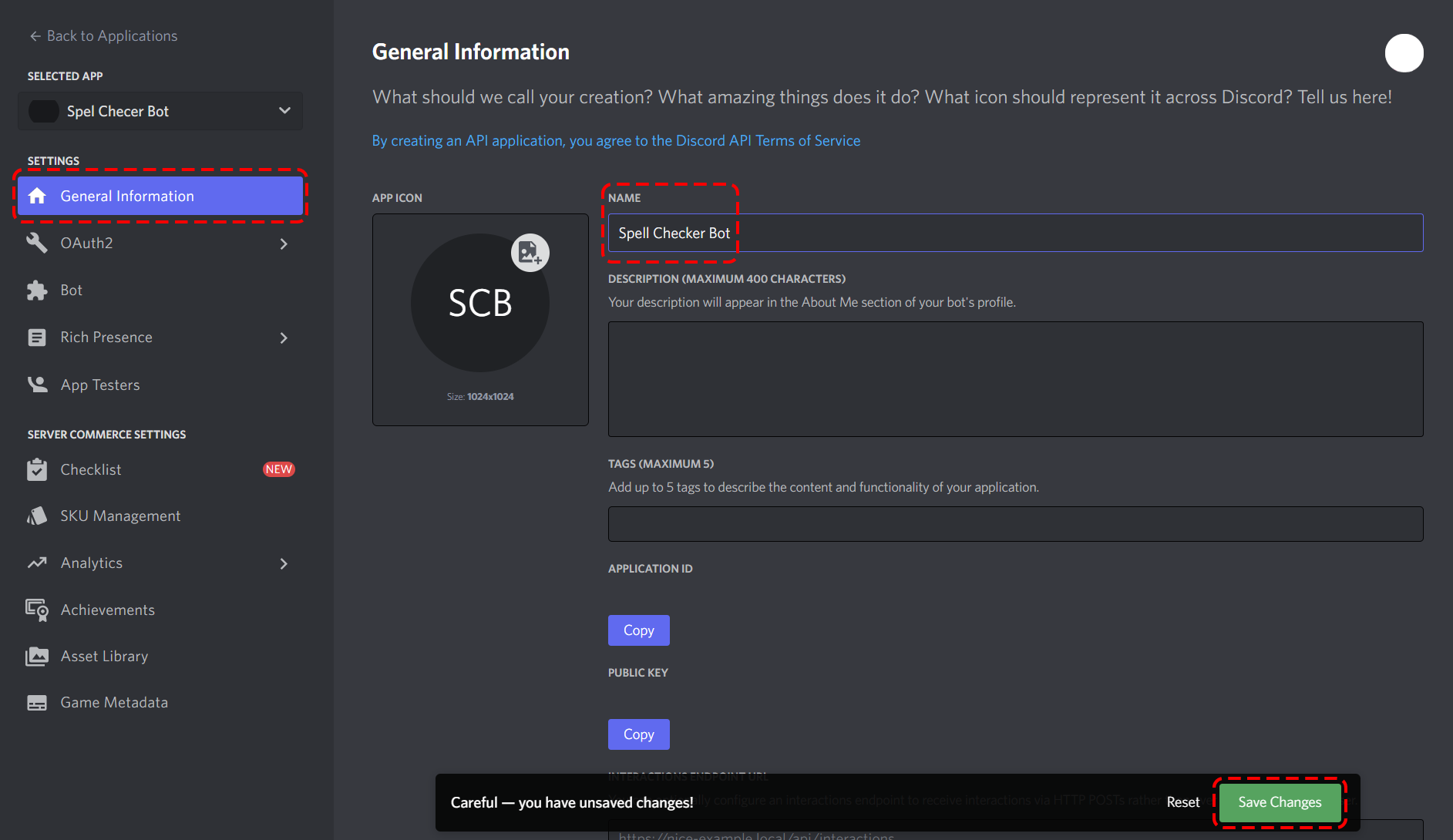Image resolution: width=1453 pixels, height=840 pixels.
Task: Open Achievements via its icon
Action: point(37,610)
